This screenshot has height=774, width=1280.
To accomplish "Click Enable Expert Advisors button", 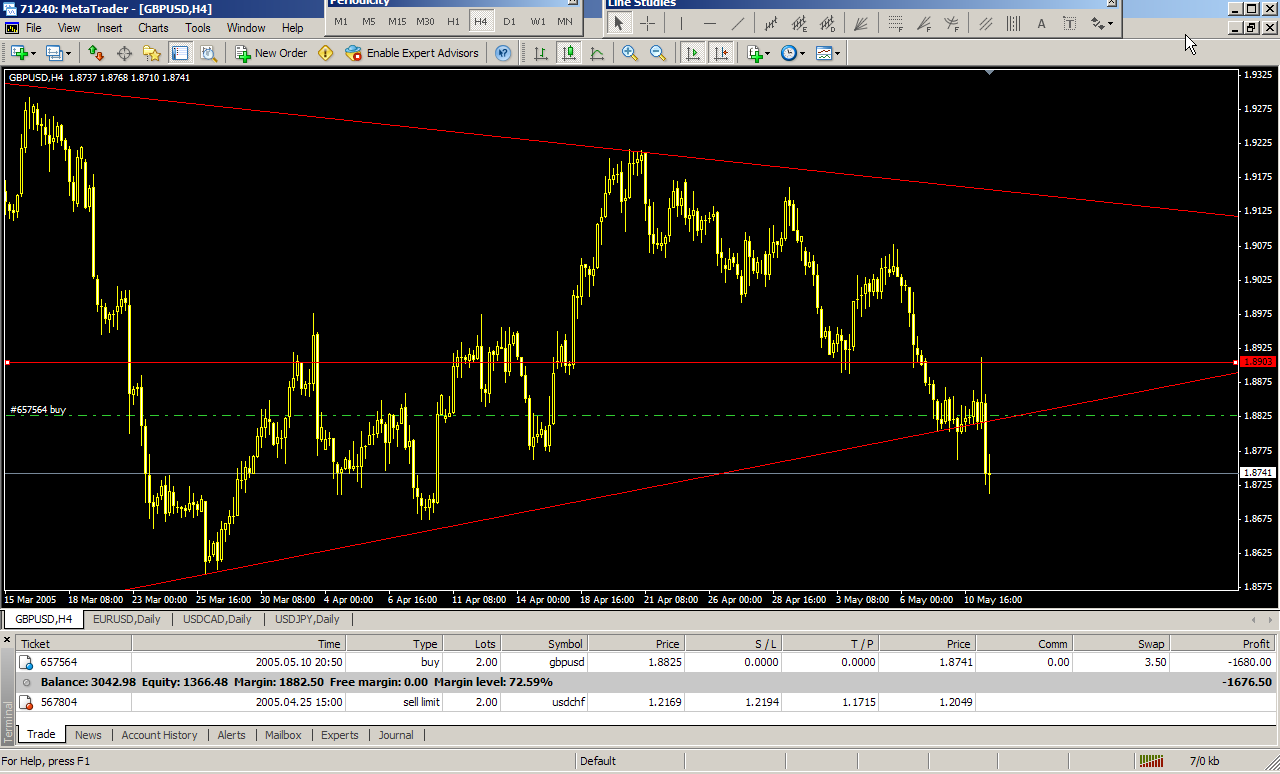I will (412, 53).
